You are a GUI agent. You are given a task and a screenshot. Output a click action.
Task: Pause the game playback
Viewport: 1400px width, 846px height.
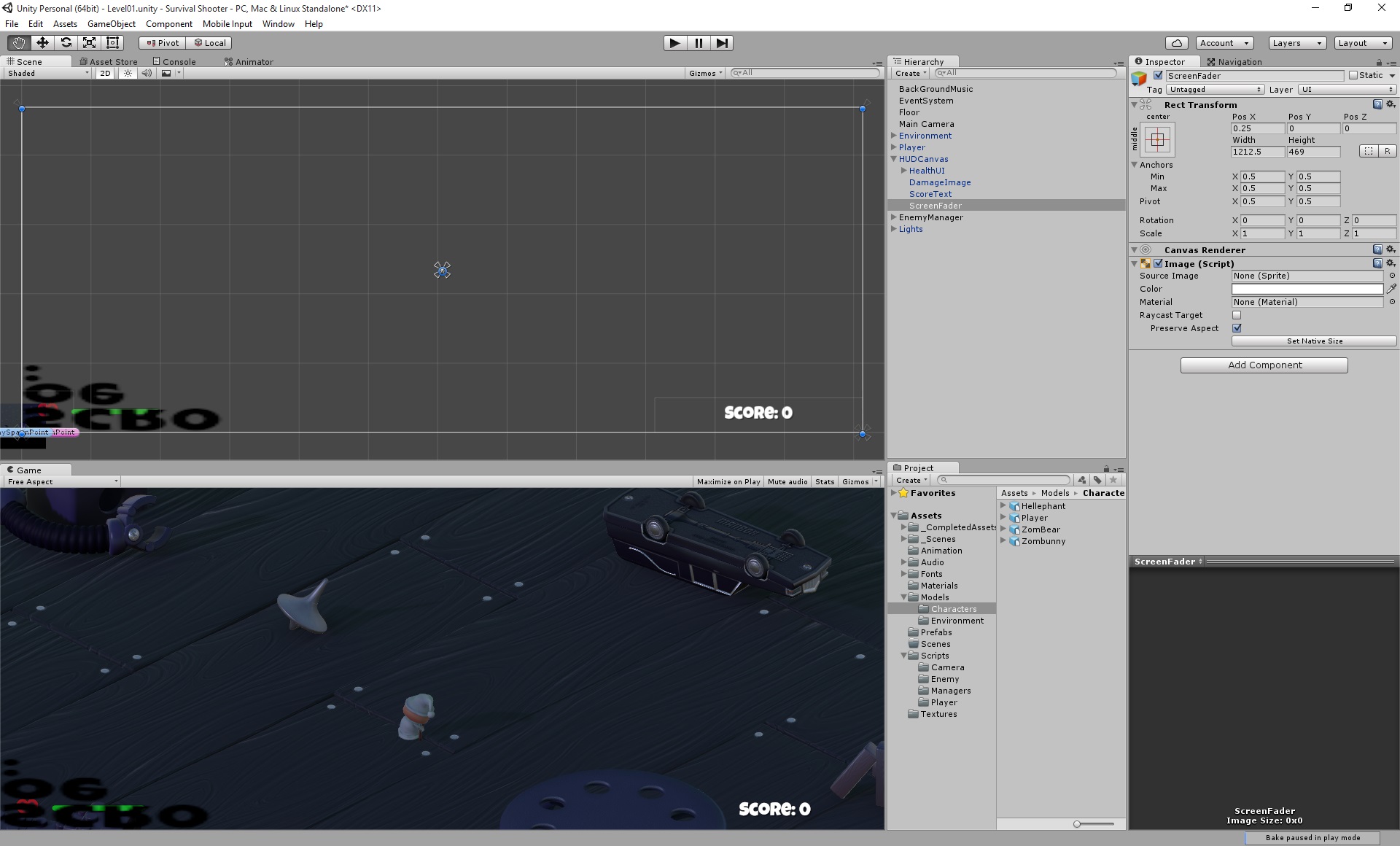coord(699,43)
